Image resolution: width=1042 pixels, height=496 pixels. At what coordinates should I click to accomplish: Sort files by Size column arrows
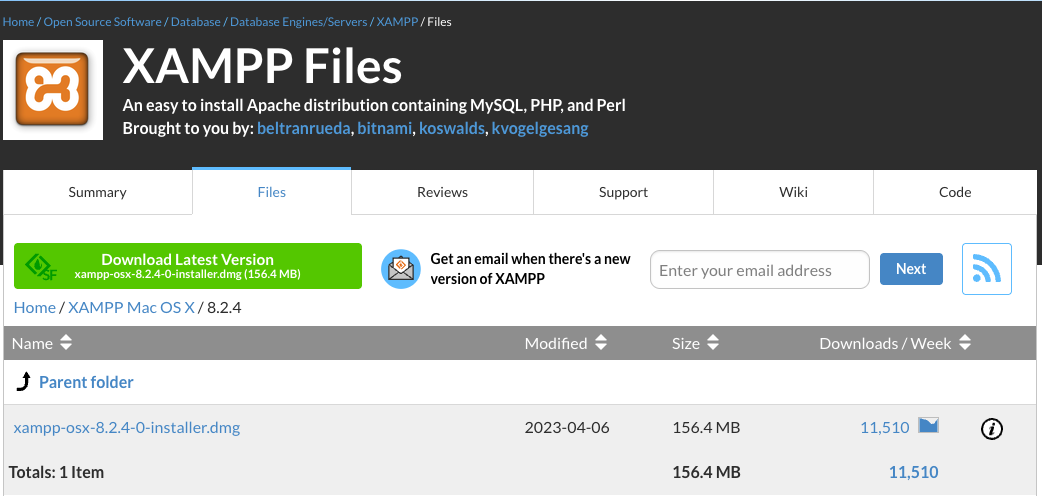point(713,343)
